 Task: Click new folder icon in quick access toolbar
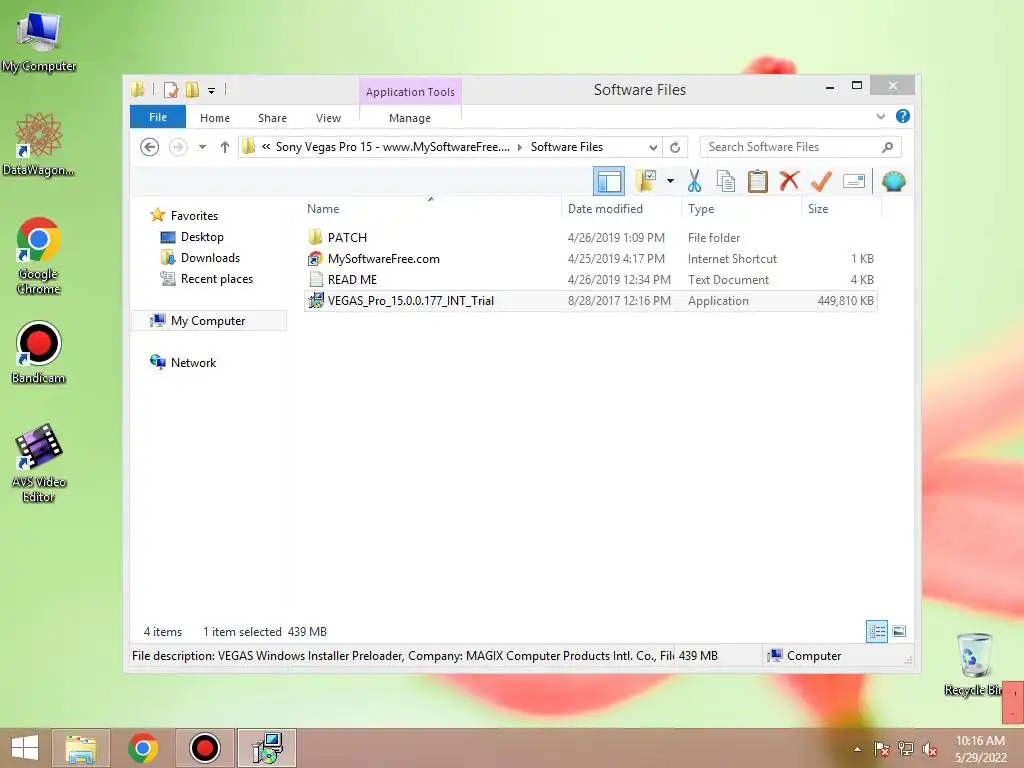(x=192, y=90)
